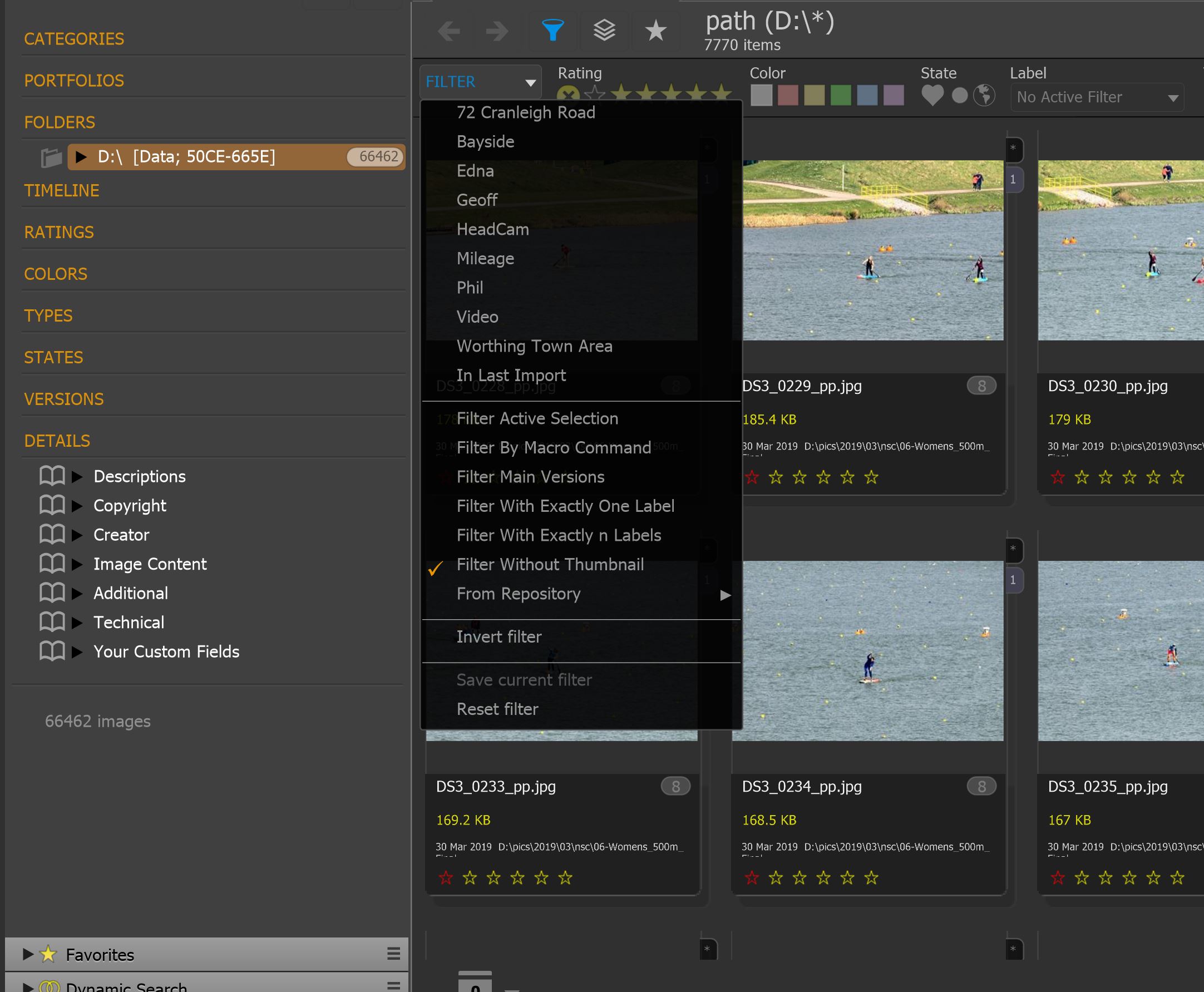Image resolution: width=1204 pixels, height=992 pixels.
Task: Click the asterisk marker on DS3_0229_pp.jpg thumbnail
Action: point(1013,149)
